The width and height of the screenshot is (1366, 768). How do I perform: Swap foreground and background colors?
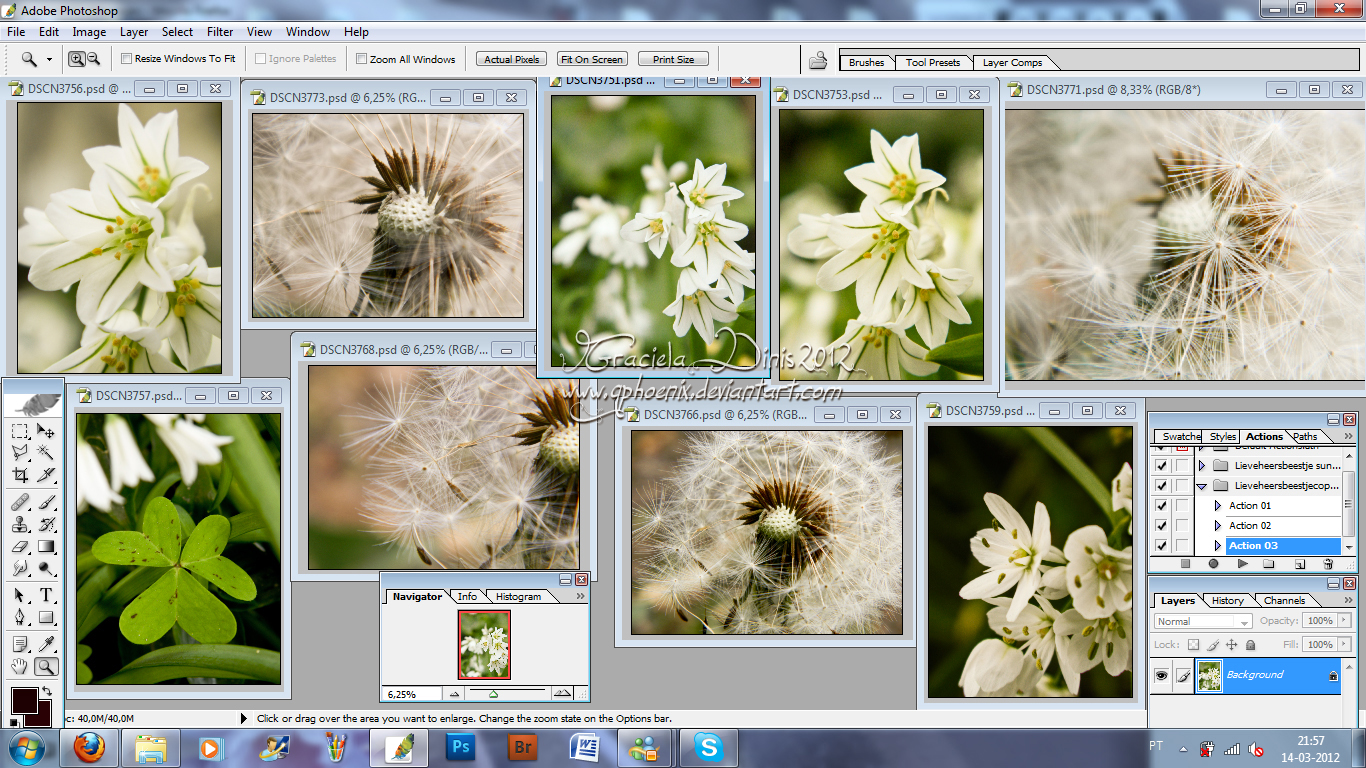click(46, 691)
